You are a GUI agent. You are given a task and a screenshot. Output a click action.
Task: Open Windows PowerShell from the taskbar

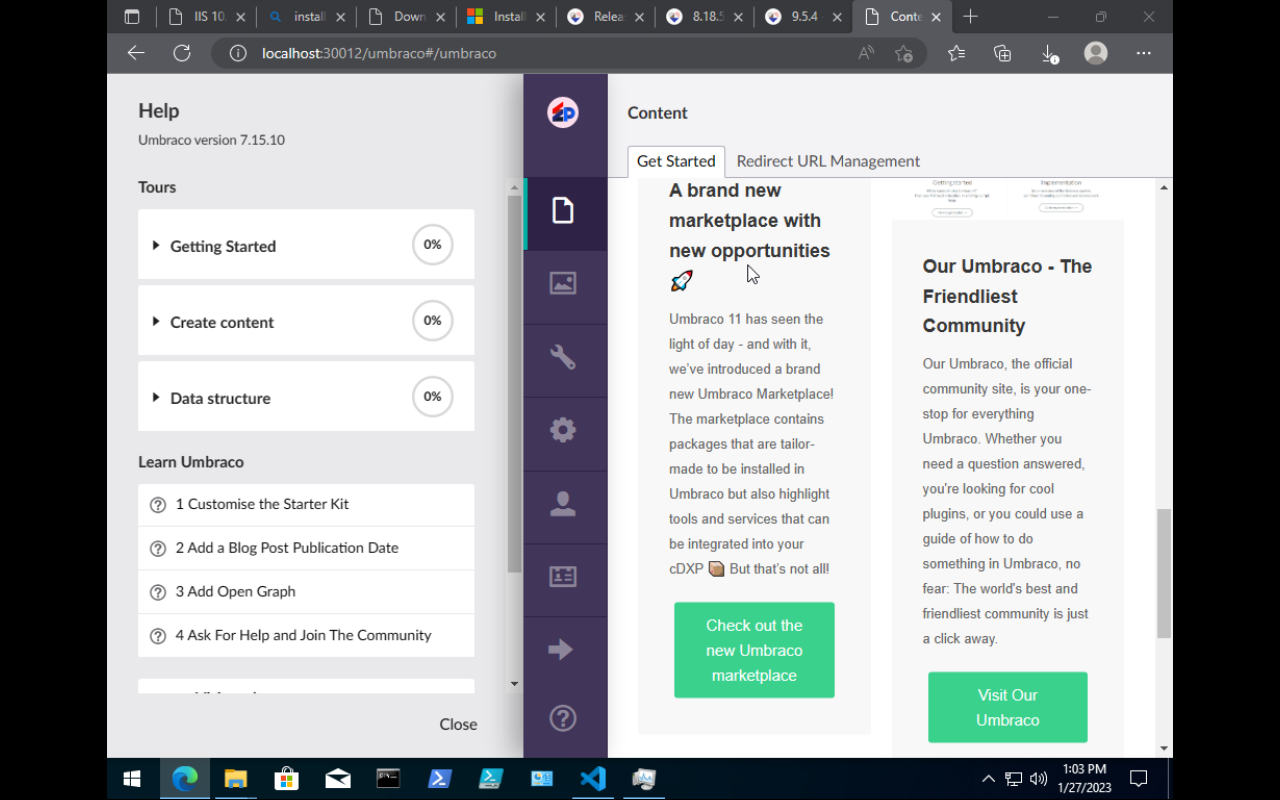click(x=440, y=778)
